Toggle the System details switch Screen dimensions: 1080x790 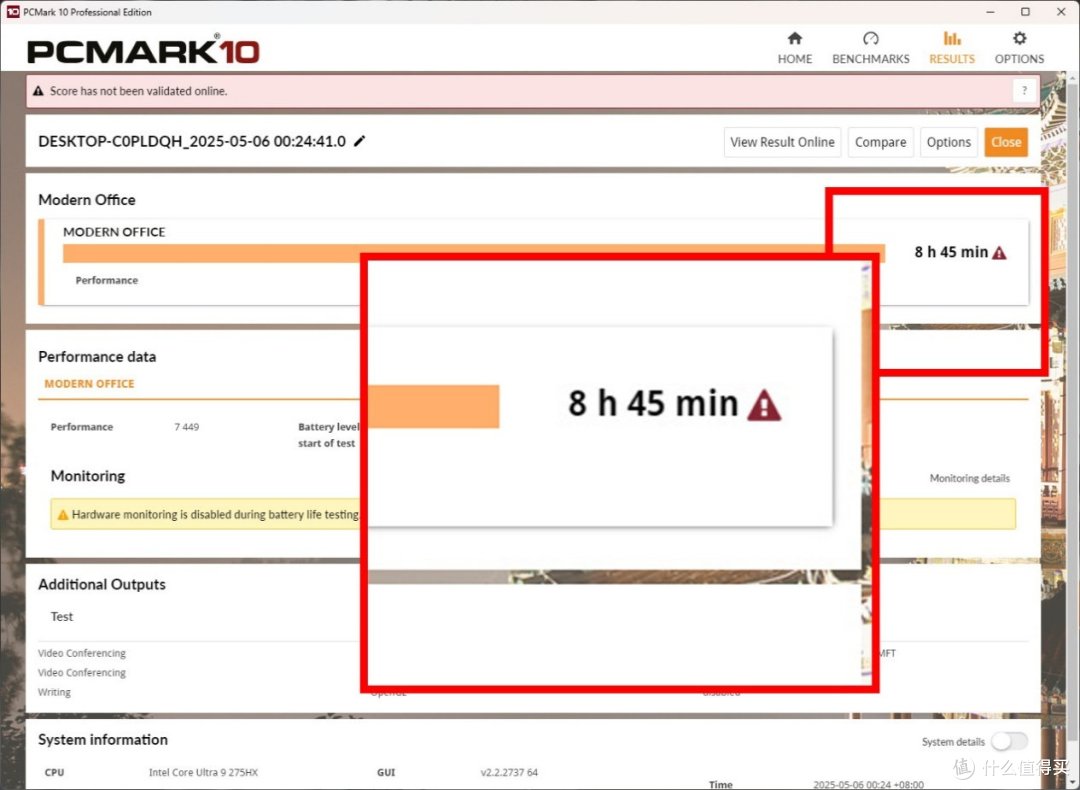pos(1009,741)
